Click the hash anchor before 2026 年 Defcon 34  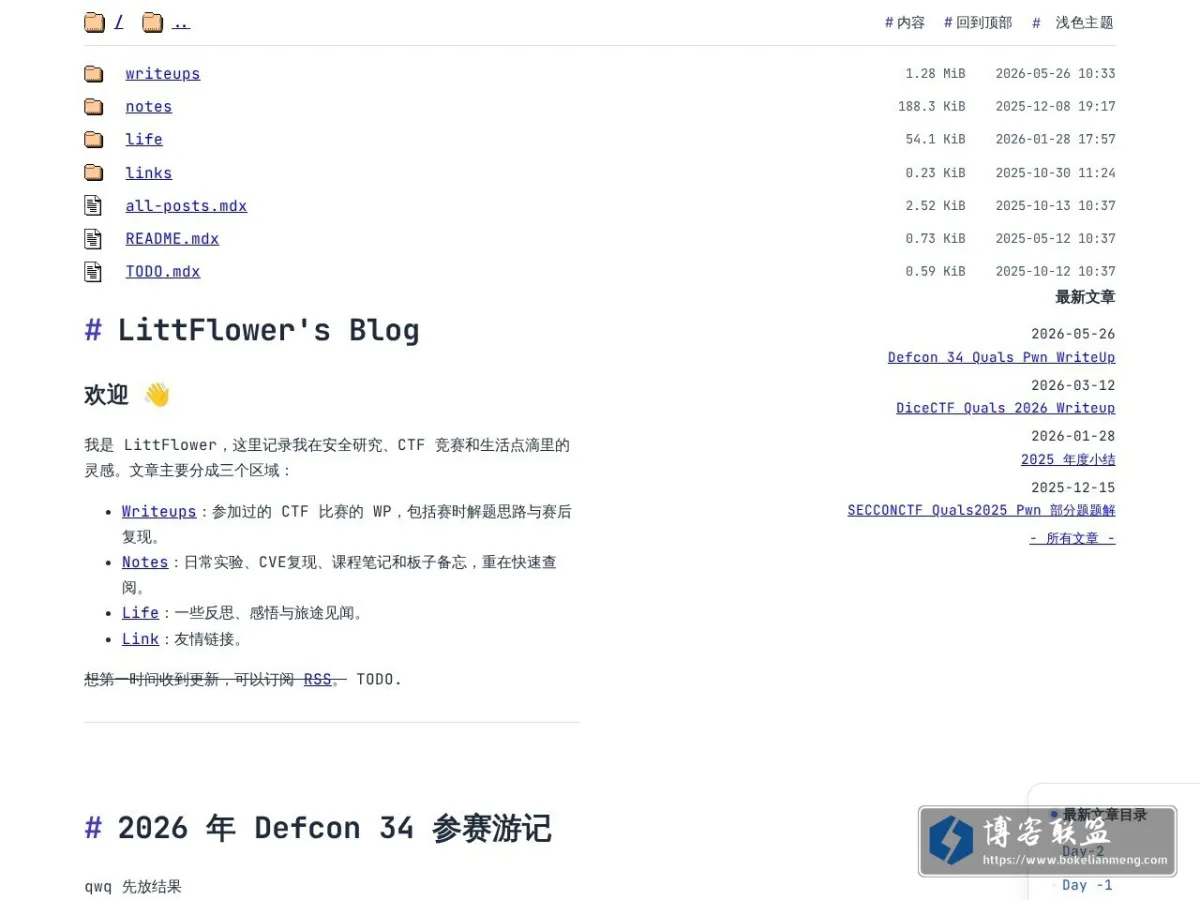point(93,828)
